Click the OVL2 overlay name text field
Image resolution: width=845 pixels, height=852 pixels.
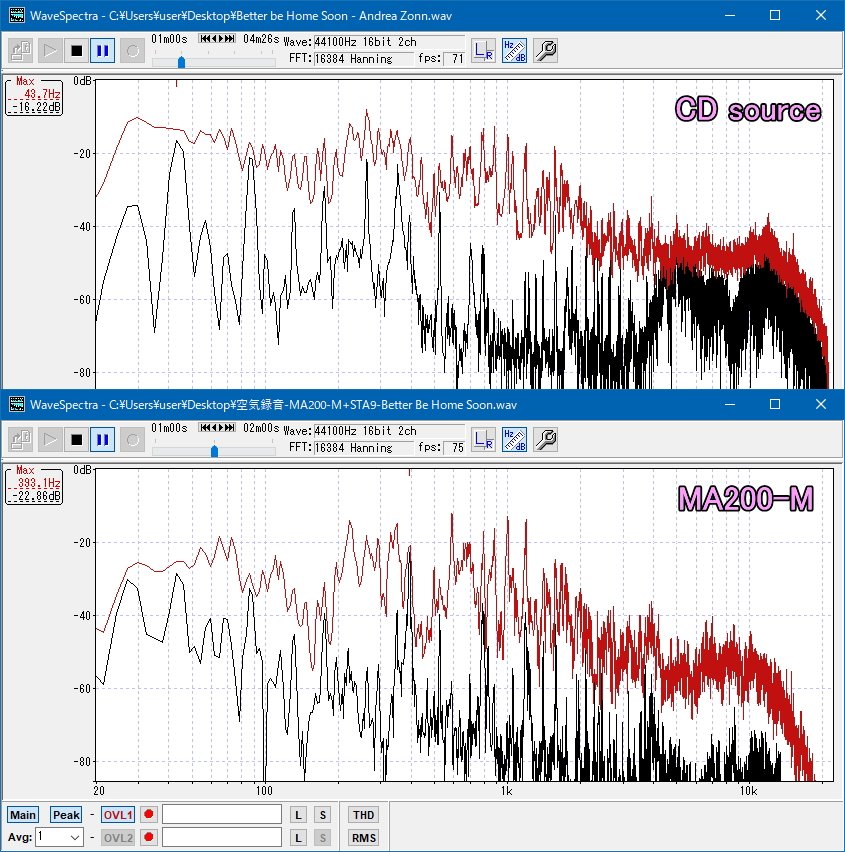(222, 837)
